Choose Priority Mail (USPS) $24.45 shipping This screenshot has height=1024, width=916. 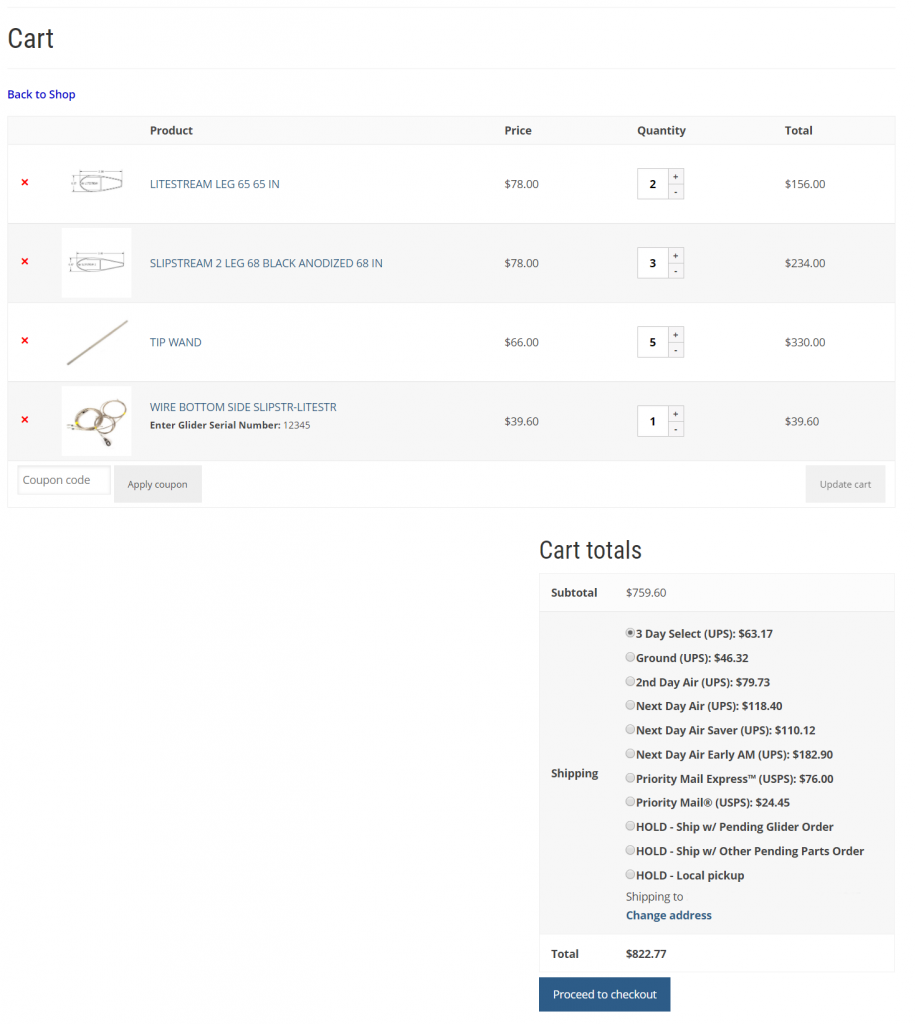pyautogui.click(x=630, y=802)
